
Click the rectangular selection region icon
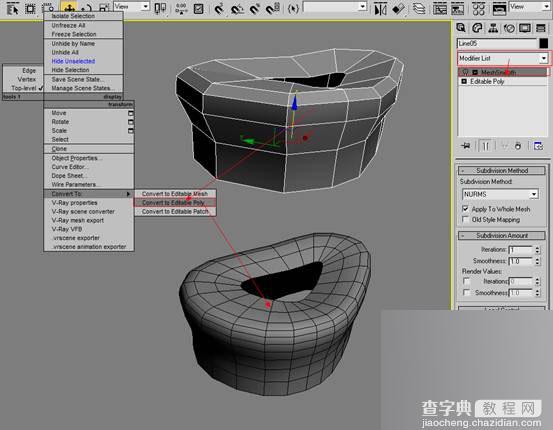tap(30, 8)
